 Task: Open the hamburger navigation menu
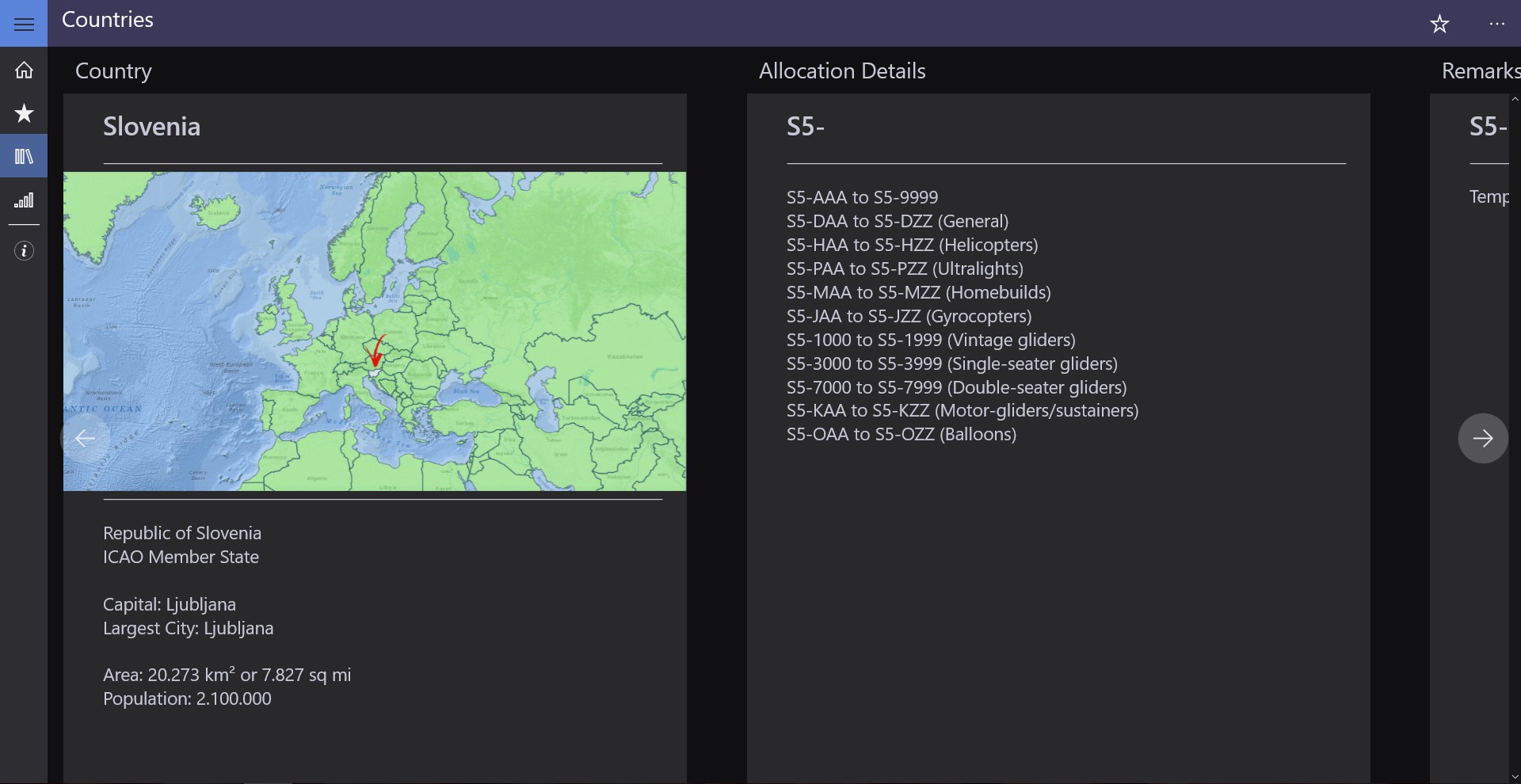(24, 24)
